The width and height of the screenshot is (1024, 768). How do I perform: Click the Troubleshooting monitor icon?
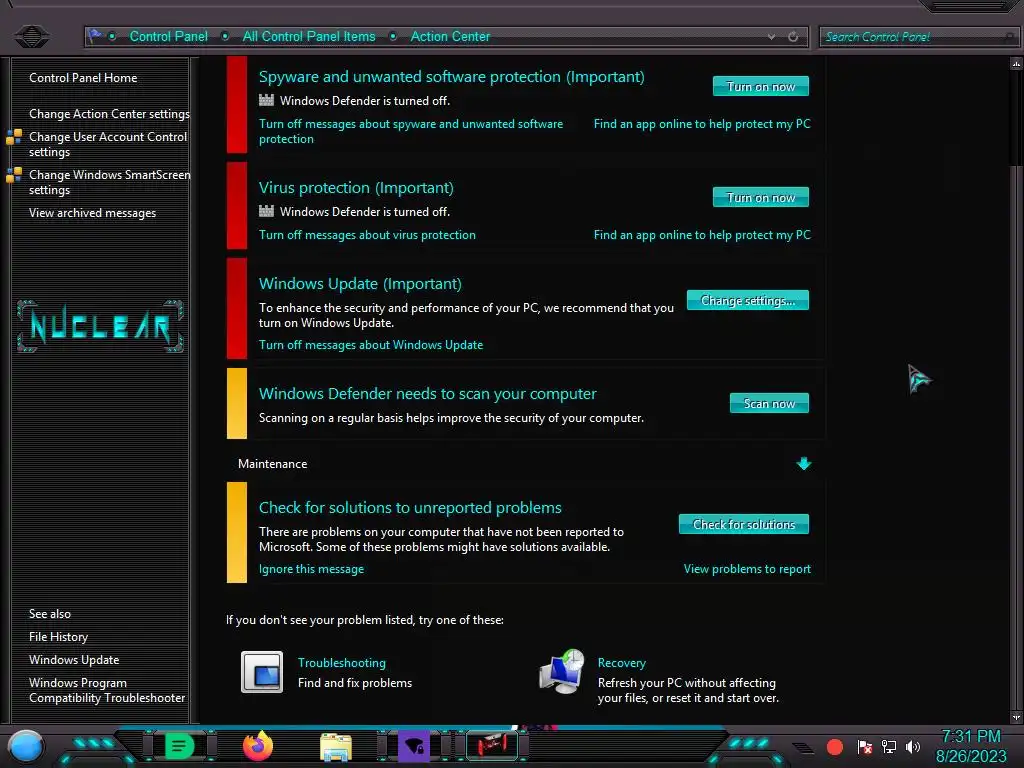[x=262, y=672]
